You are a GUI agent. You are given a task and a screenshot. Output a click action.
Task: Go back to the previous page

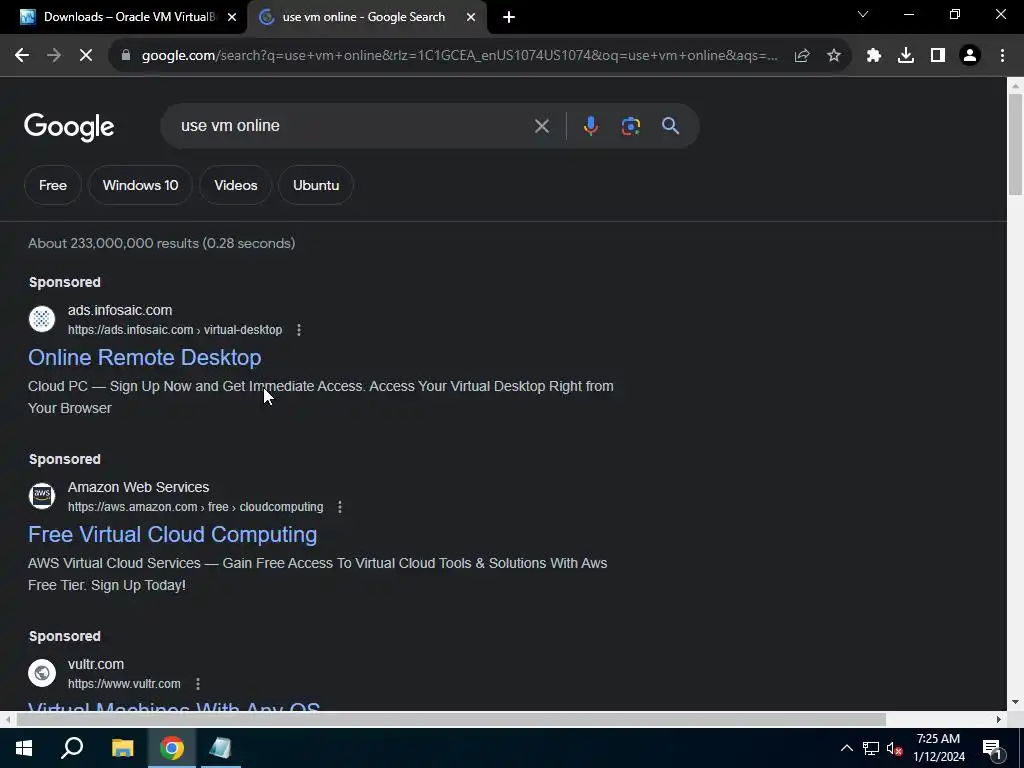pos(22,56)
